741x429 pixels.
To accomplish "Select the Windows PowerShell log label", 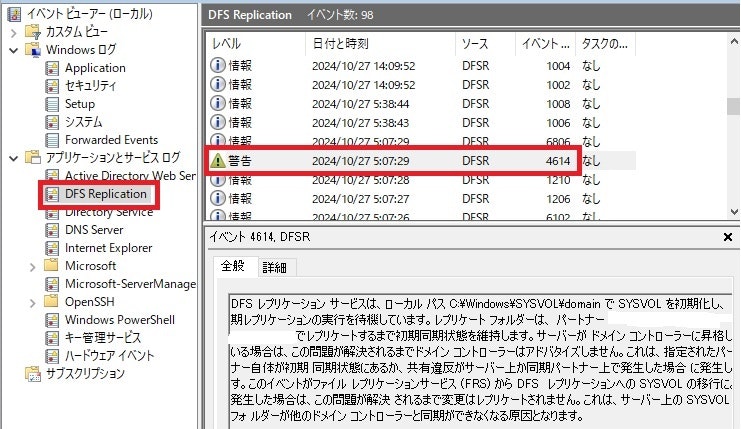I will 120,320.
